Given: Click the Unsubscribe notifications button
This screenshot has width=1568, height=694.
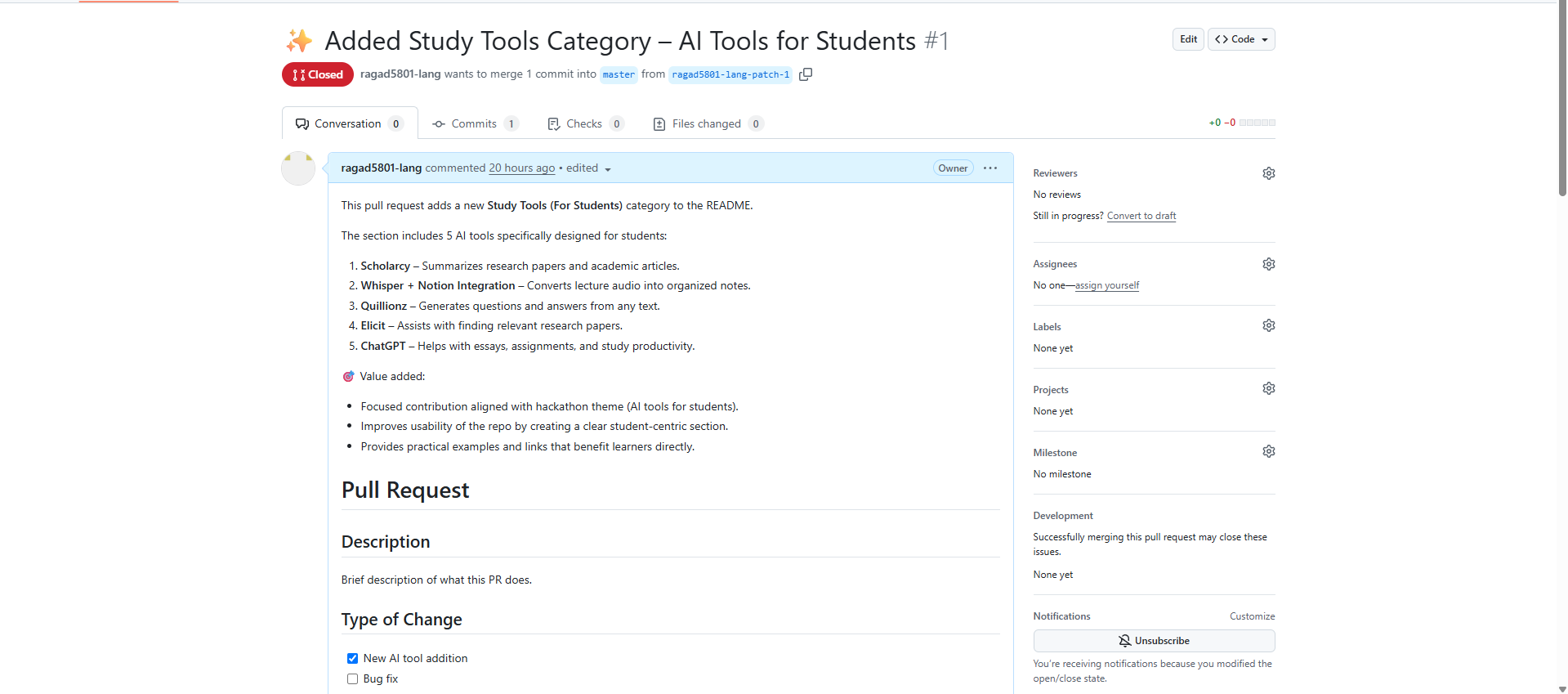Looking at the screenshot, I should (1154, 641).
